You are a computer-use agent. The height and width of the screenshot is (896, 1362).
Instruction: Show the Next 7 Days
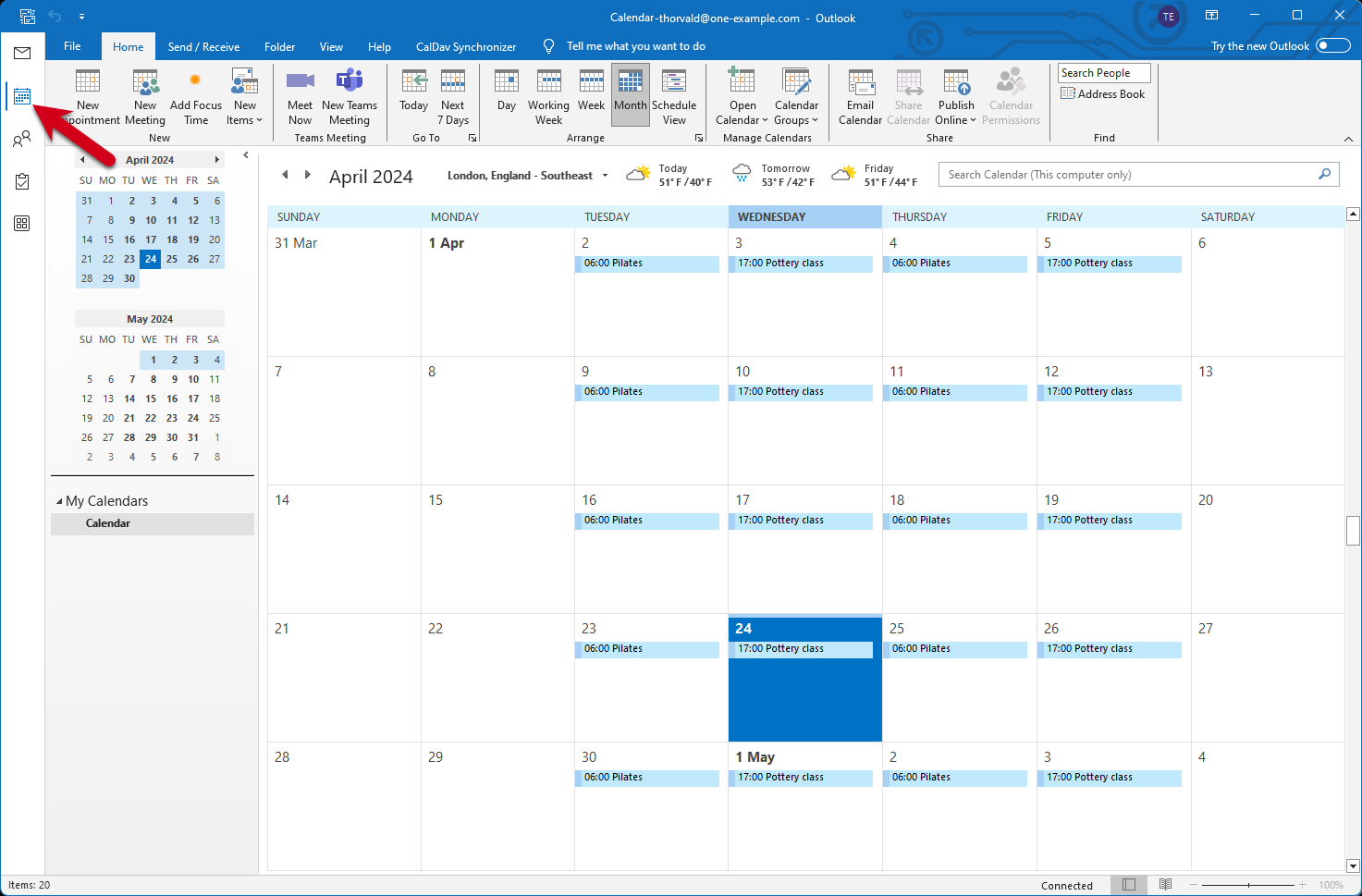pos(453,97)
